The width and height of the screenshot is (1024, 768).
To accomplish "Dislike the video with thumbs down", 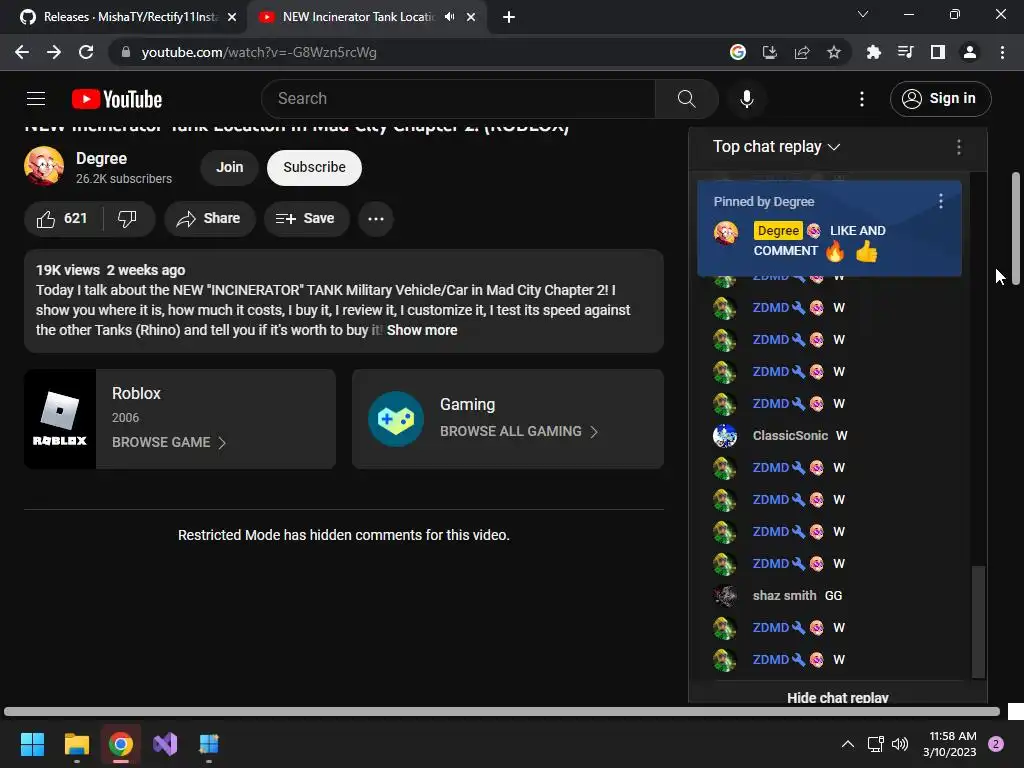I will 128,219.
